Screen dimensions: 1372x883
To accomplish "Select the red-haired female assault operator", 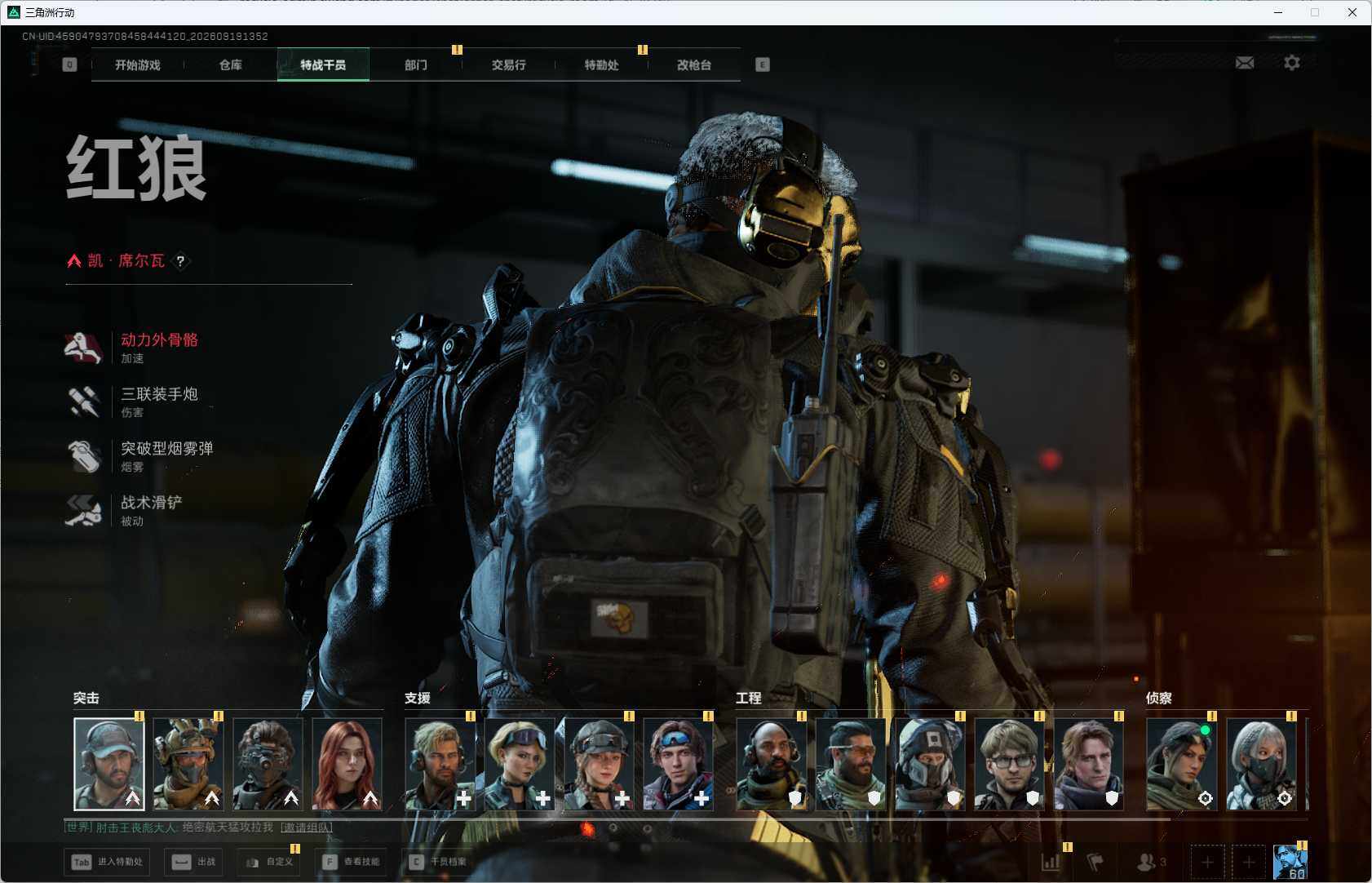I will pos(347,764).
